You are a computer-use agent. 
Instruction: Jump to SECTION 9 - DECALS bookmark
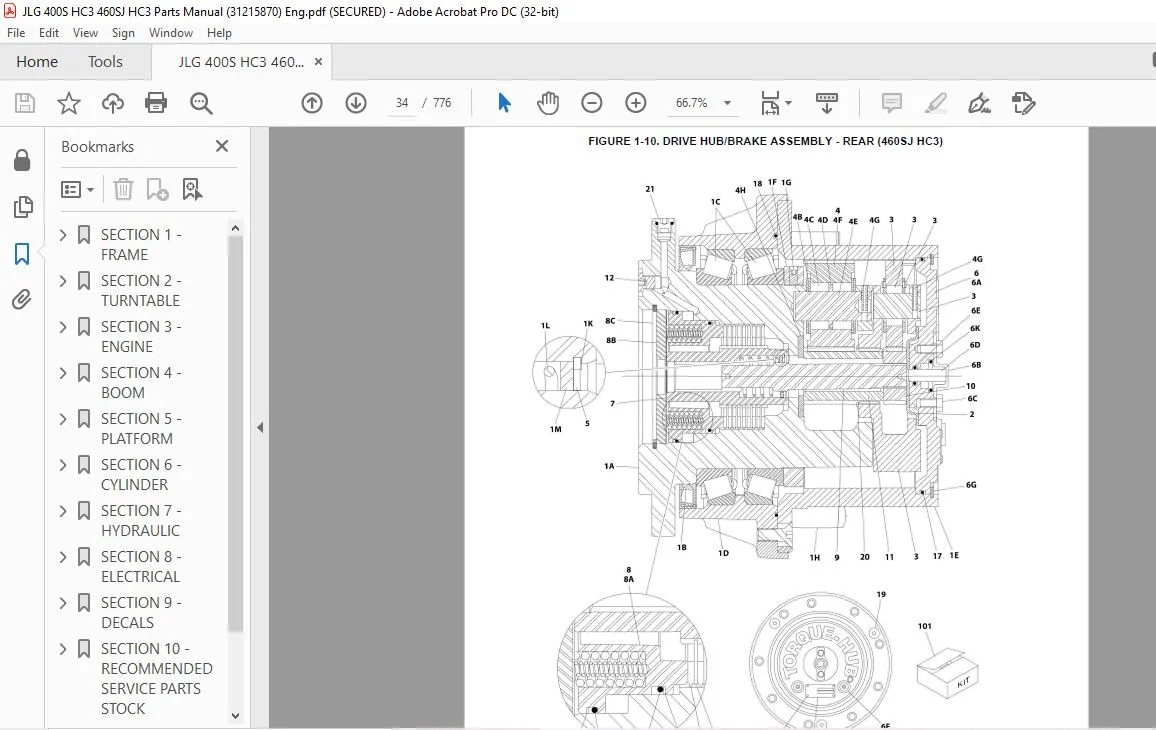pos(141,613)
